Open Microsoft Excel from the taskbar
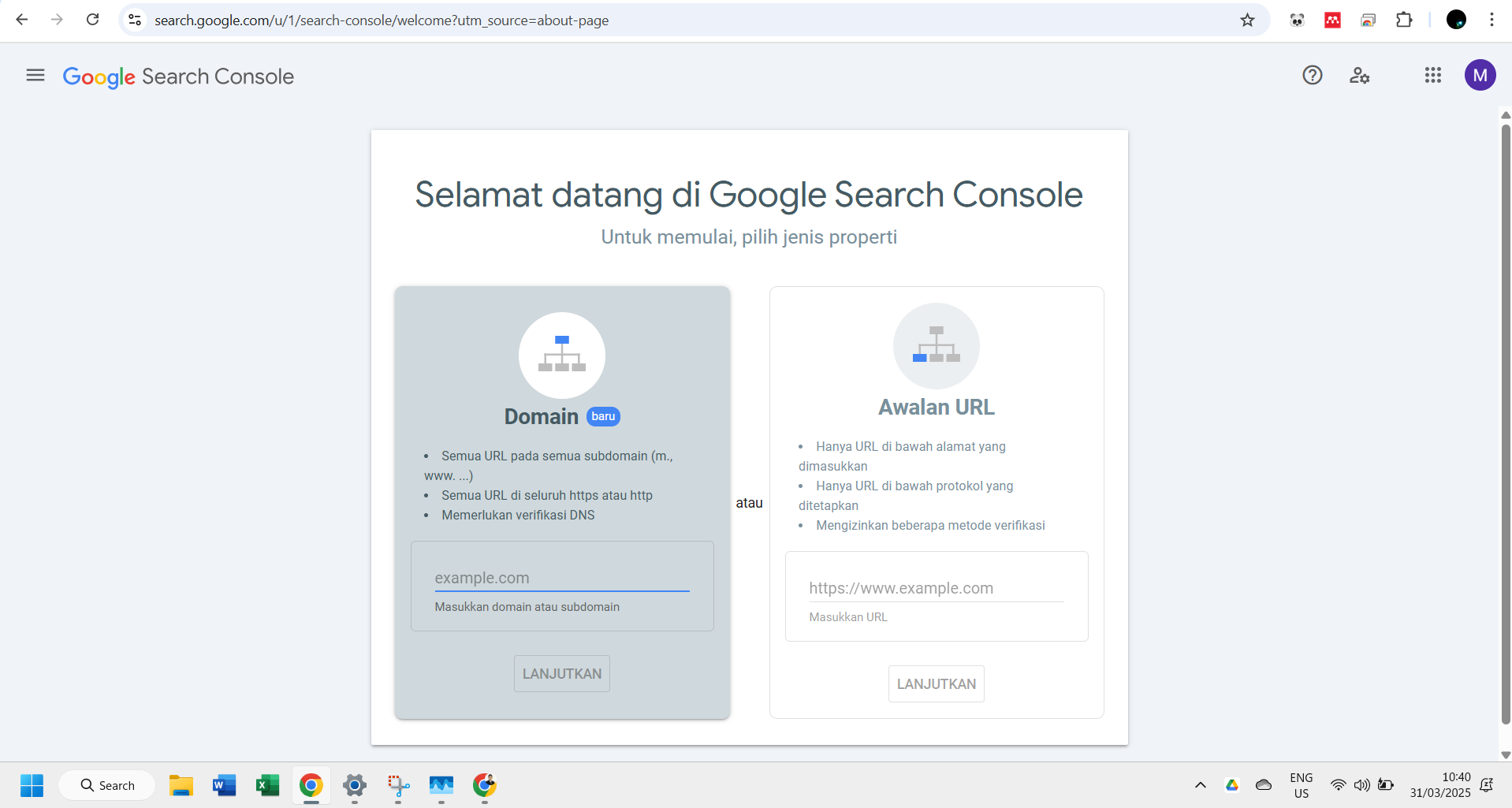1512x808 pixels. pos(268,785)
